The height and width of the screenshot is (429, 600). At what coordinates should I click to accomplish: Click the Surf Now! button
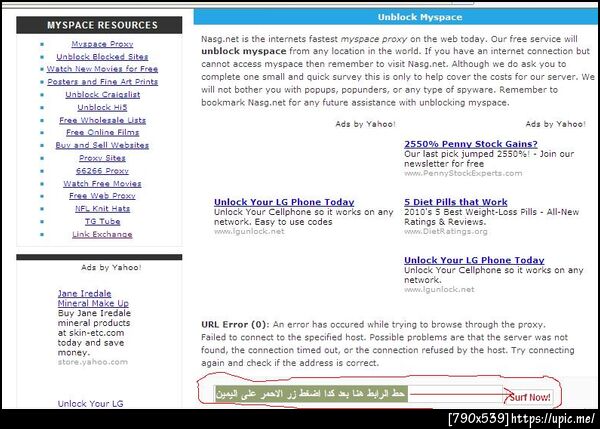530,397
